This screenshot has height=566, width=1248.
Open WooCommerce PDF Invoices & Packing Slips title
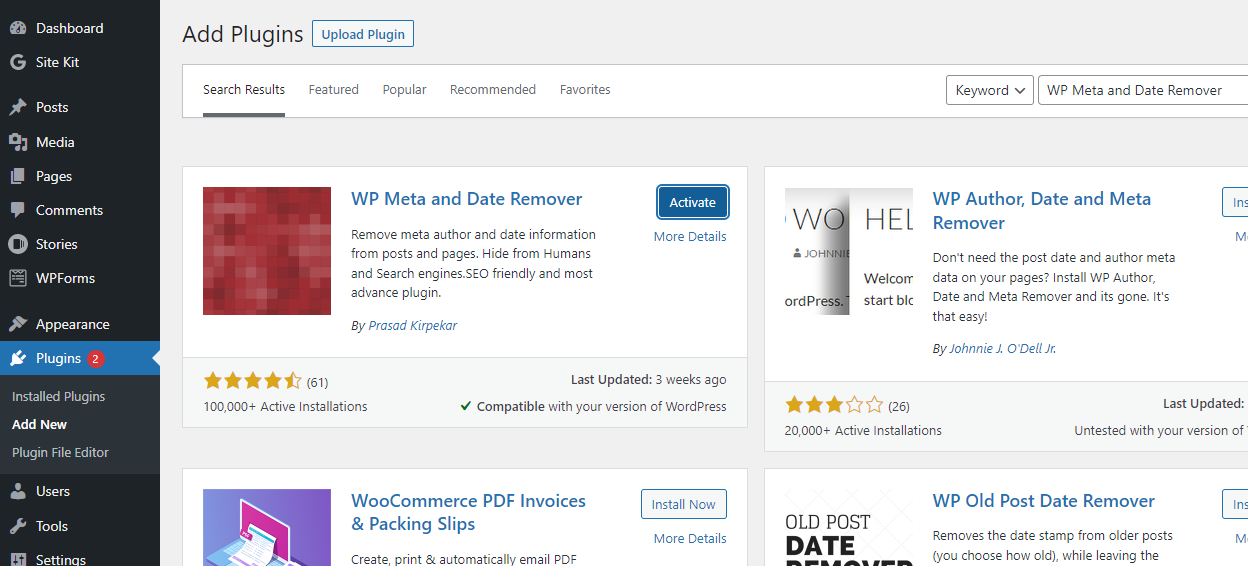click(469, 512)
